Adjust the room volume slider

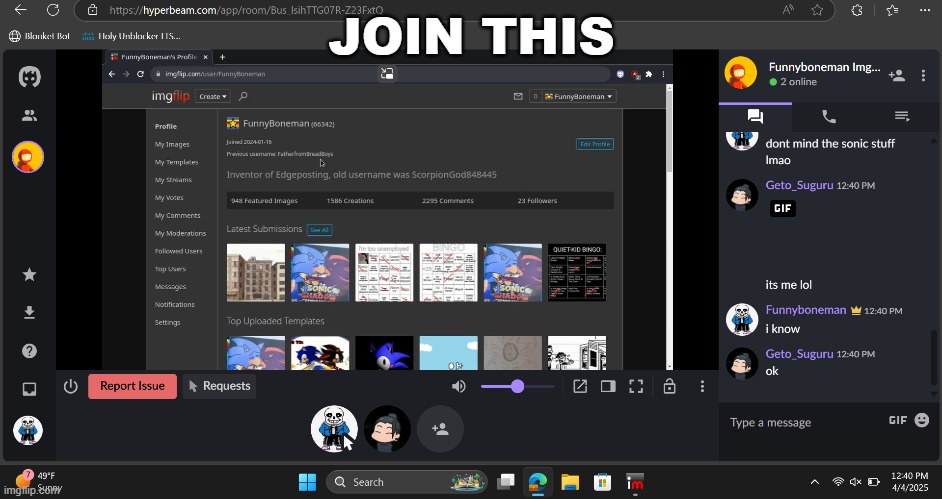point(517,386)
